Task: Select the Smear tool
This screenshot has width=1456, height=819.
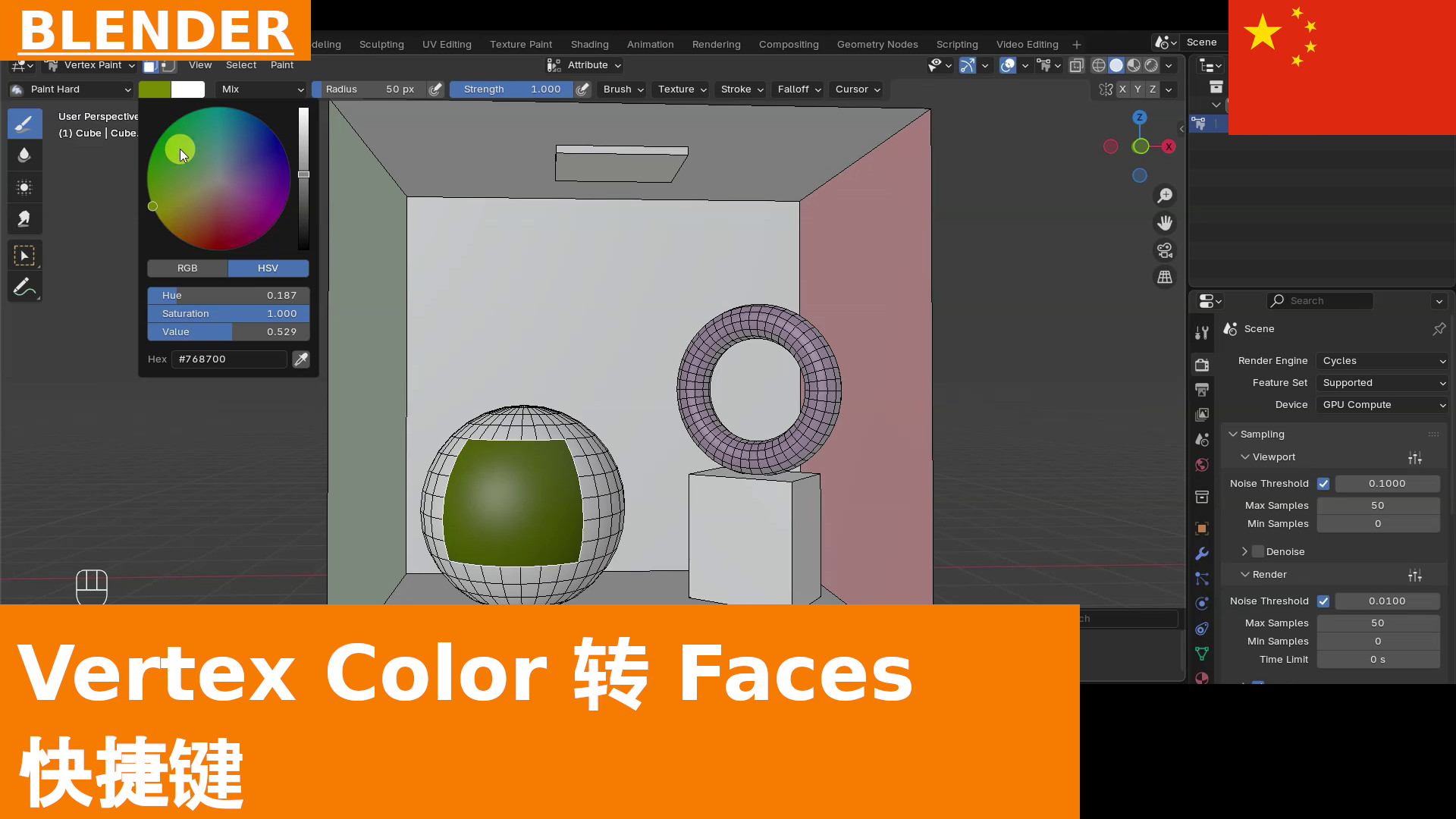Action: pos(24,219)
